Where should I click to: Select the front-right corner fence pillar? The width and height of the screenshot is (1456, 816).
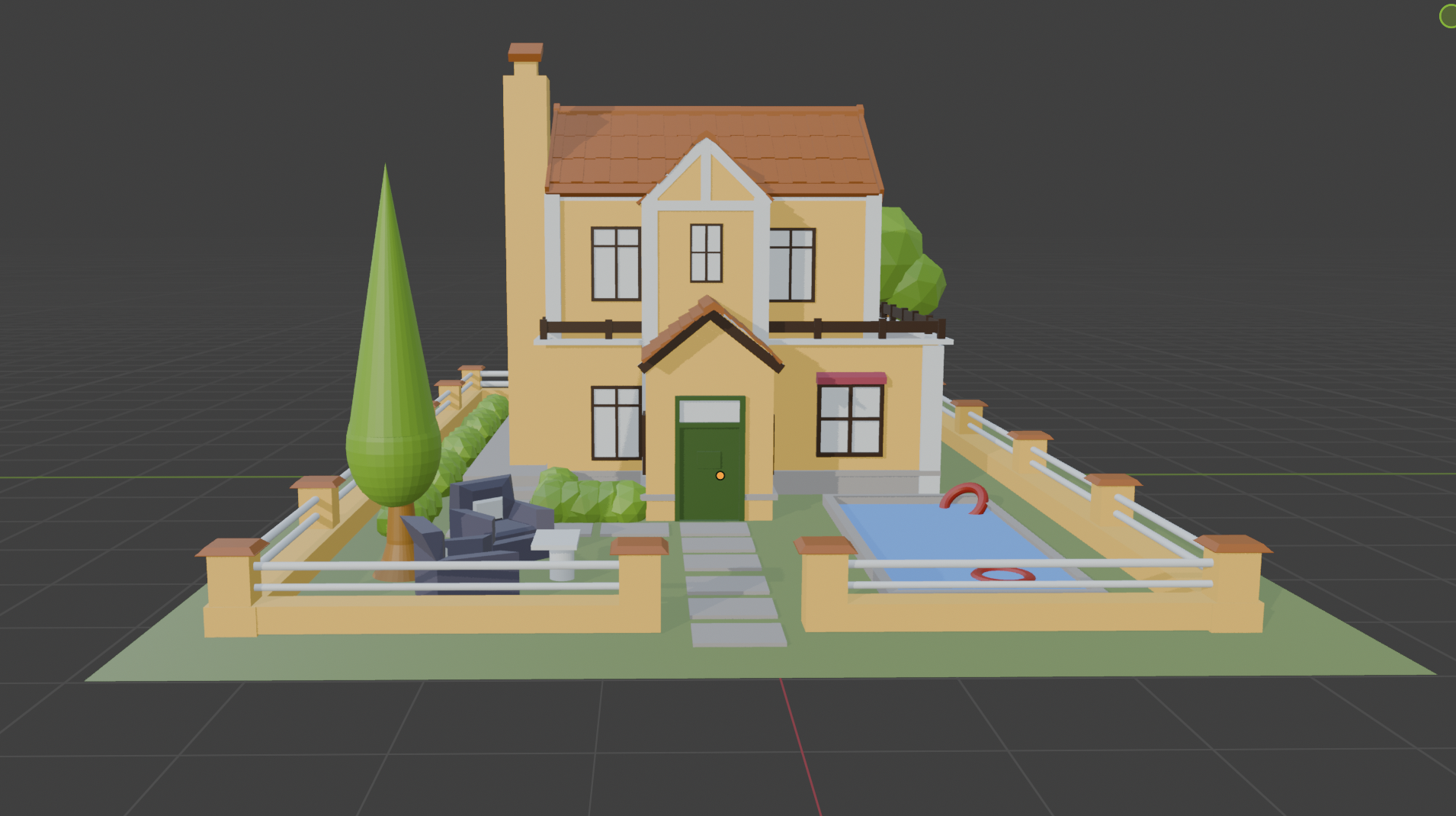tap(1233, 584)
